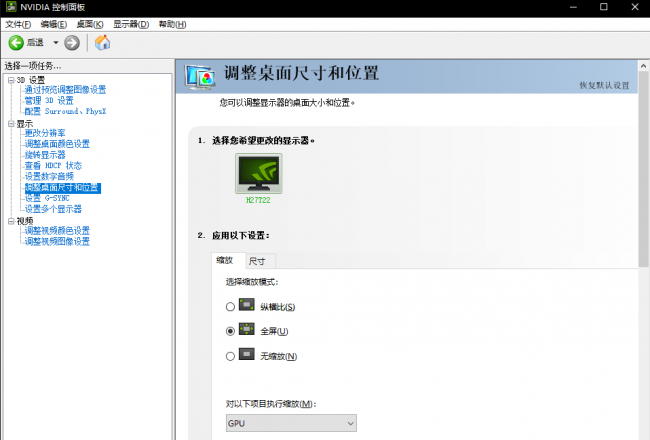Open 调整视频颜色设置 task

point(57,231)
